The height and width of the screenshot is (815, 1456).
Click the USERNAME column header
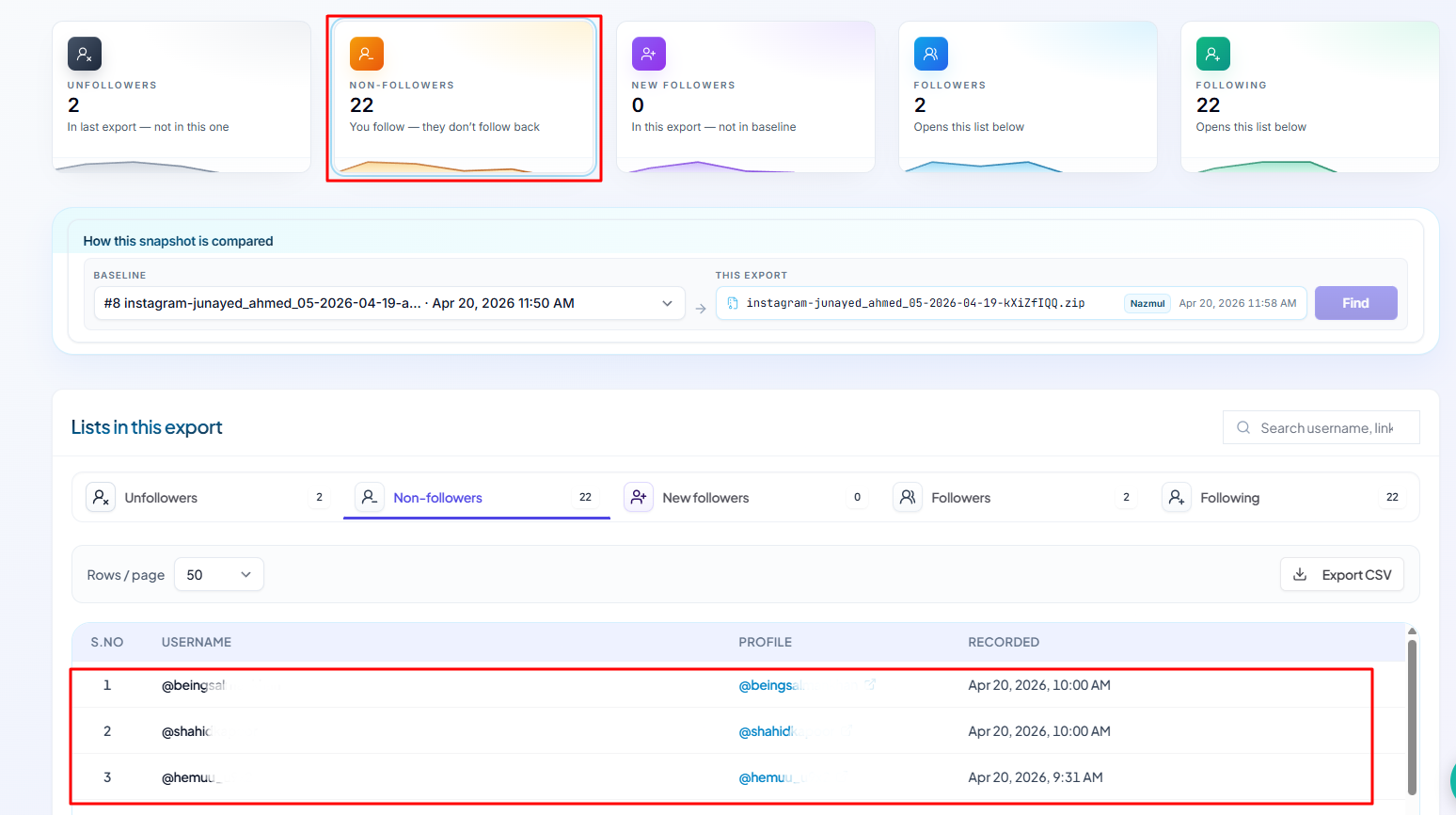197,642
